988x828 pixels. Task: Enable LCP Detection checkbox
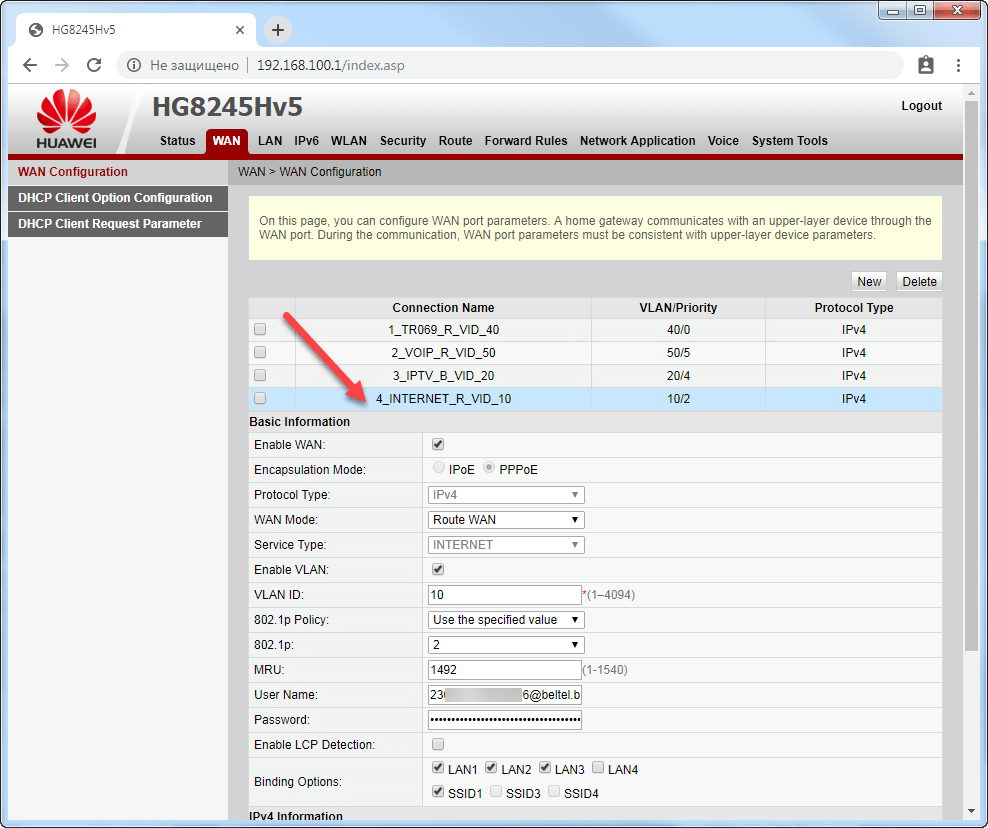[437, 745]
